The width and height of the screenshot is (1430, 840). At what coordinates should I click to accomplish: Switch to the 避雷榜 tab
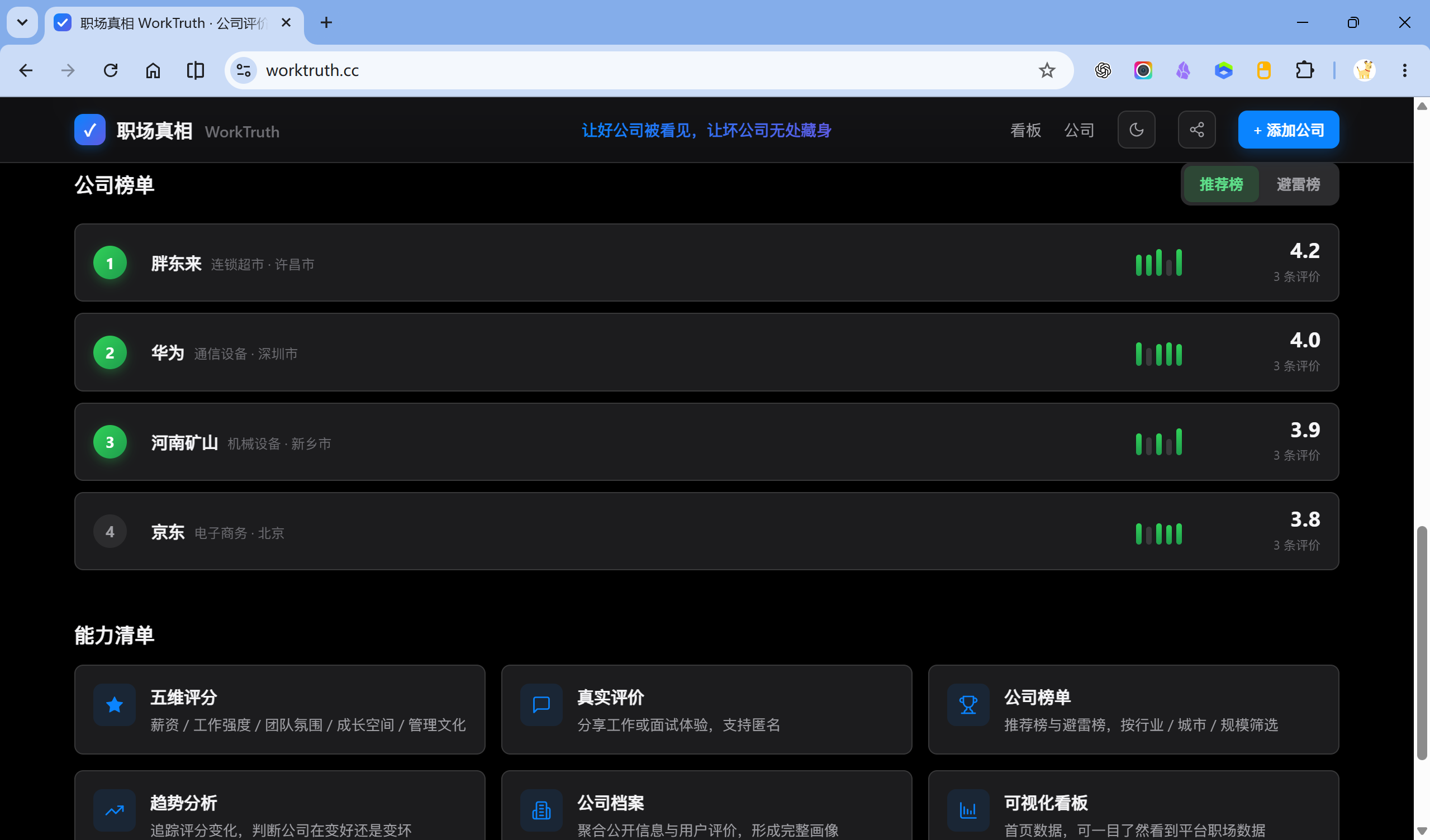point(1298,184)
